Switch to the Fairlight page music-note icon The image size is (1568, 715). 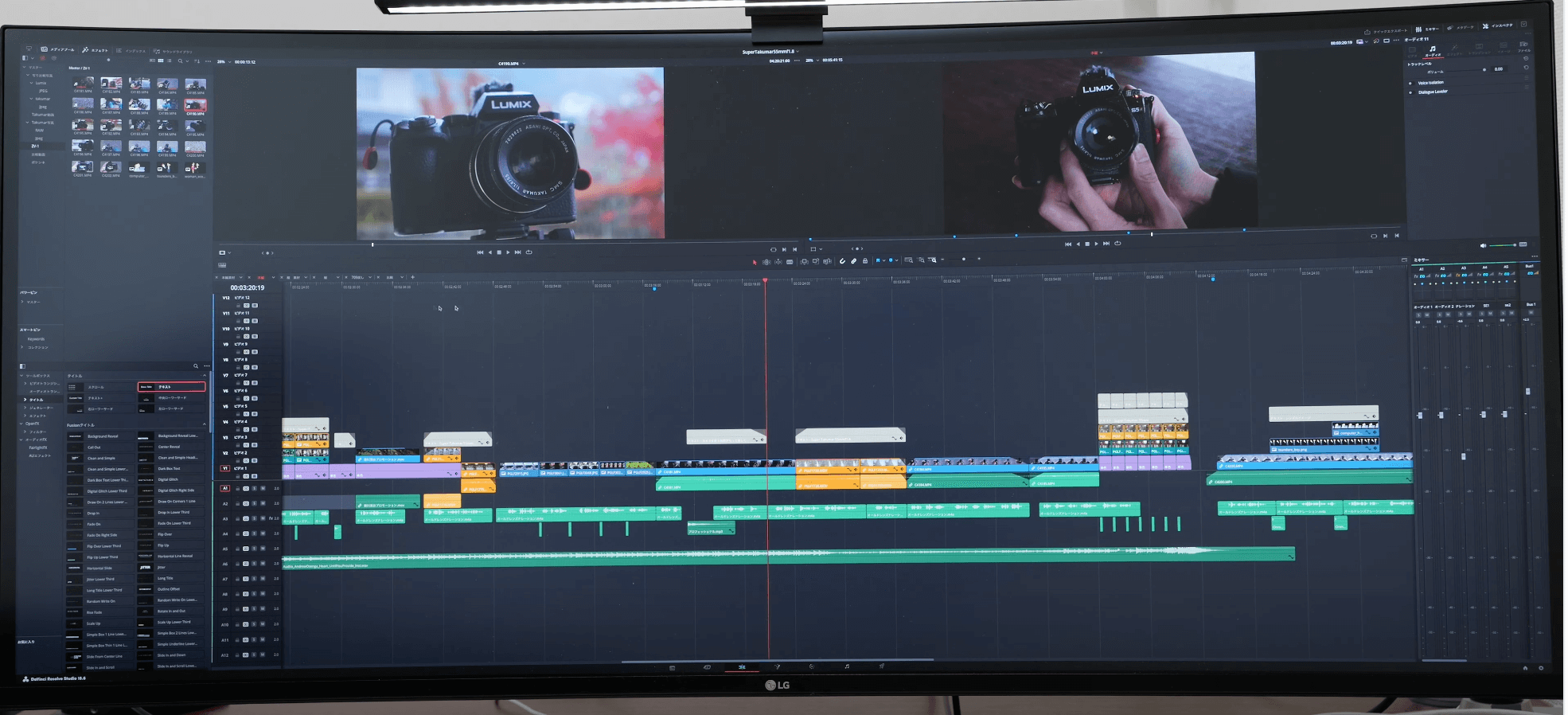click(846, 666)
